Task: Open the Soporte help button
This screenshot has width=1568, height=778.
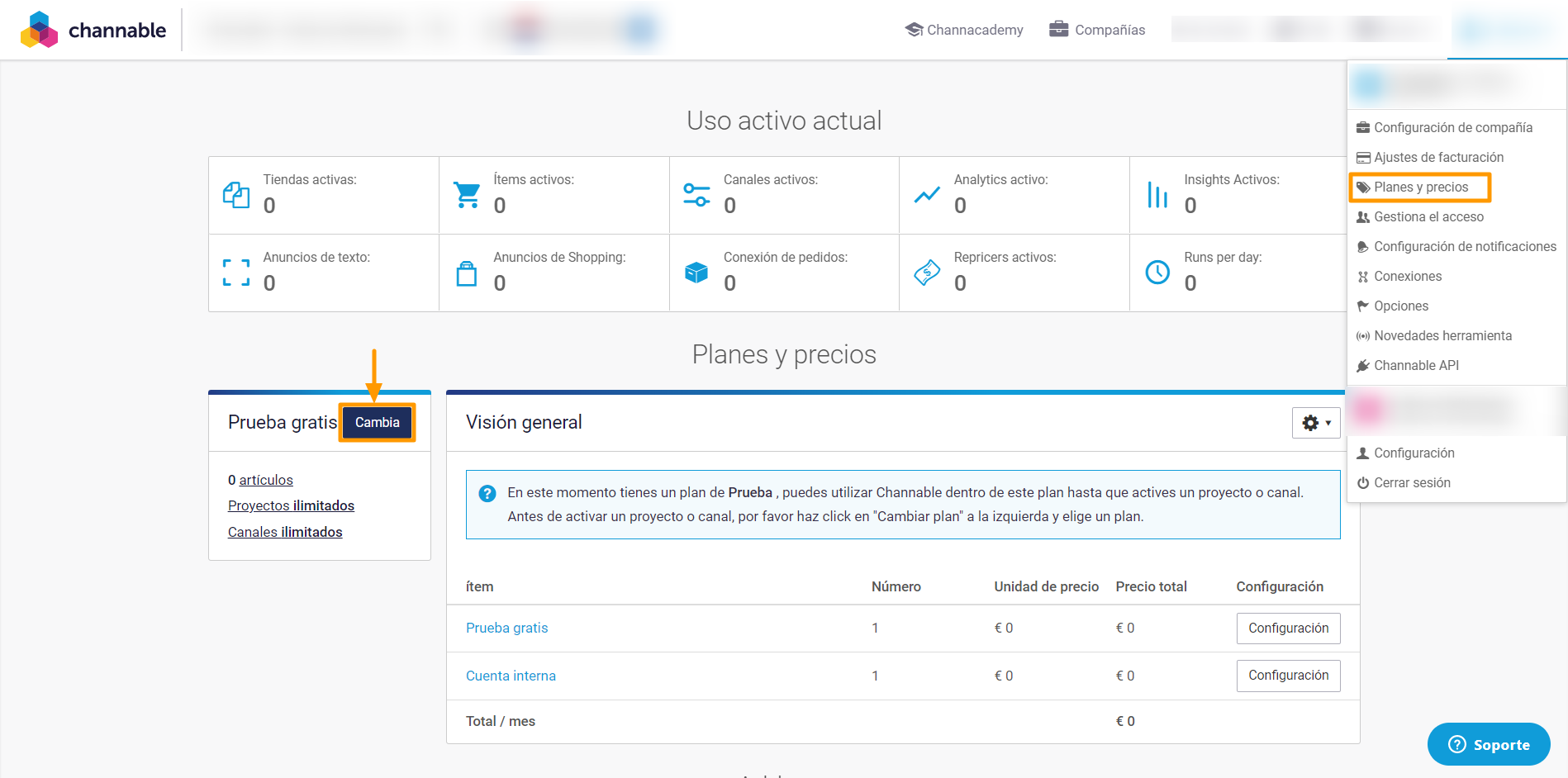Action: (1489, 744)
